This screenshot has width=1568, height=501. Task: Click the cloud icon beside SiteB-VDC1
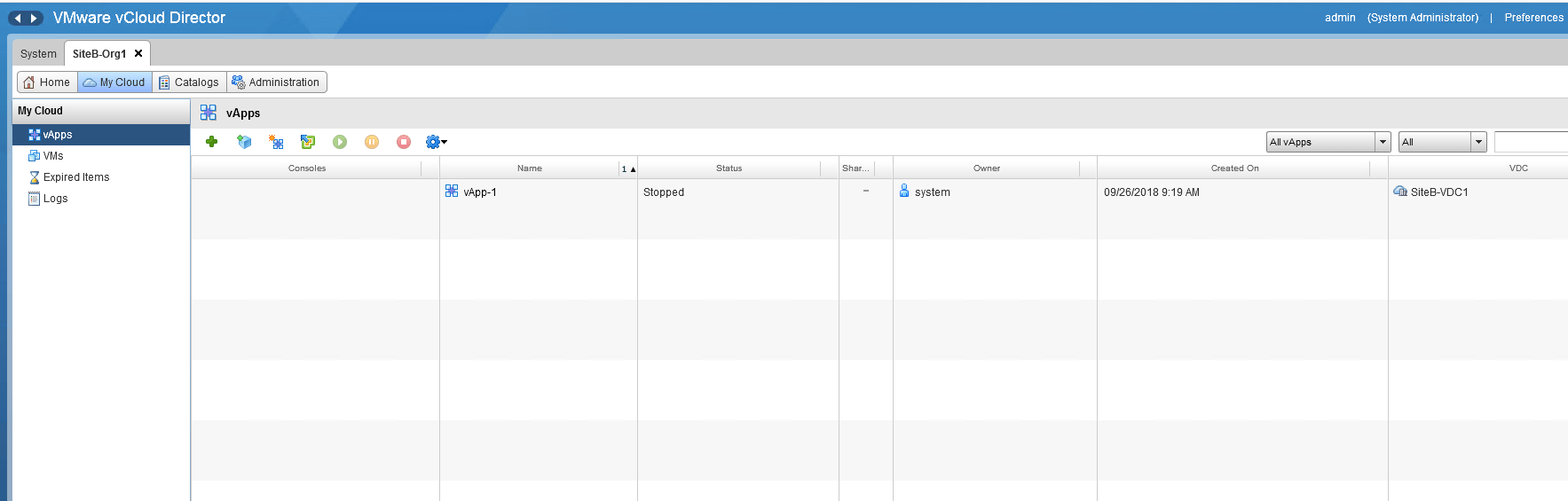pyautogui.click(x=1400, y=192)
